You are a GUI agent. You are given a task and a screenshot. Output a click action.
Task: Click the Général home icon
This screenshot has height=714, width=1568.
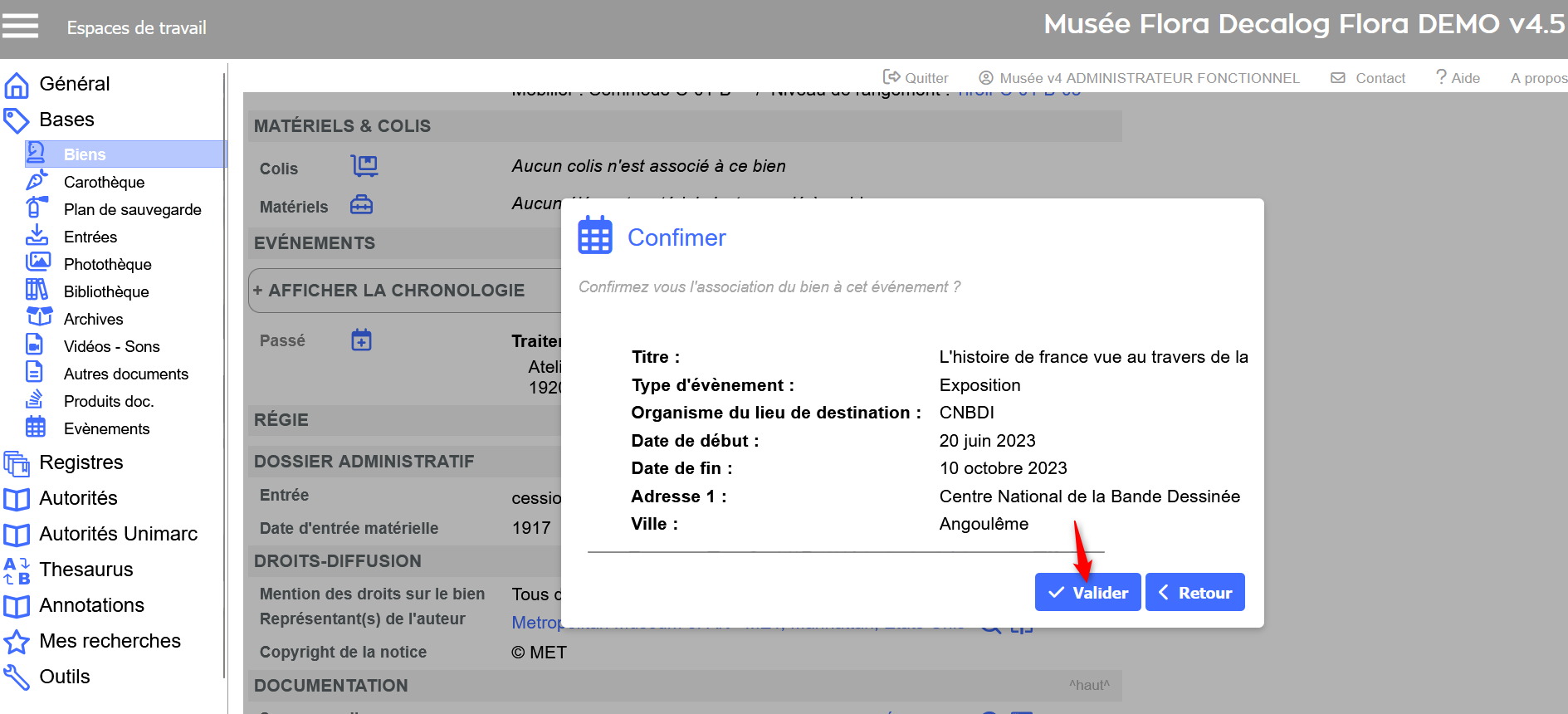click(17, 85)
